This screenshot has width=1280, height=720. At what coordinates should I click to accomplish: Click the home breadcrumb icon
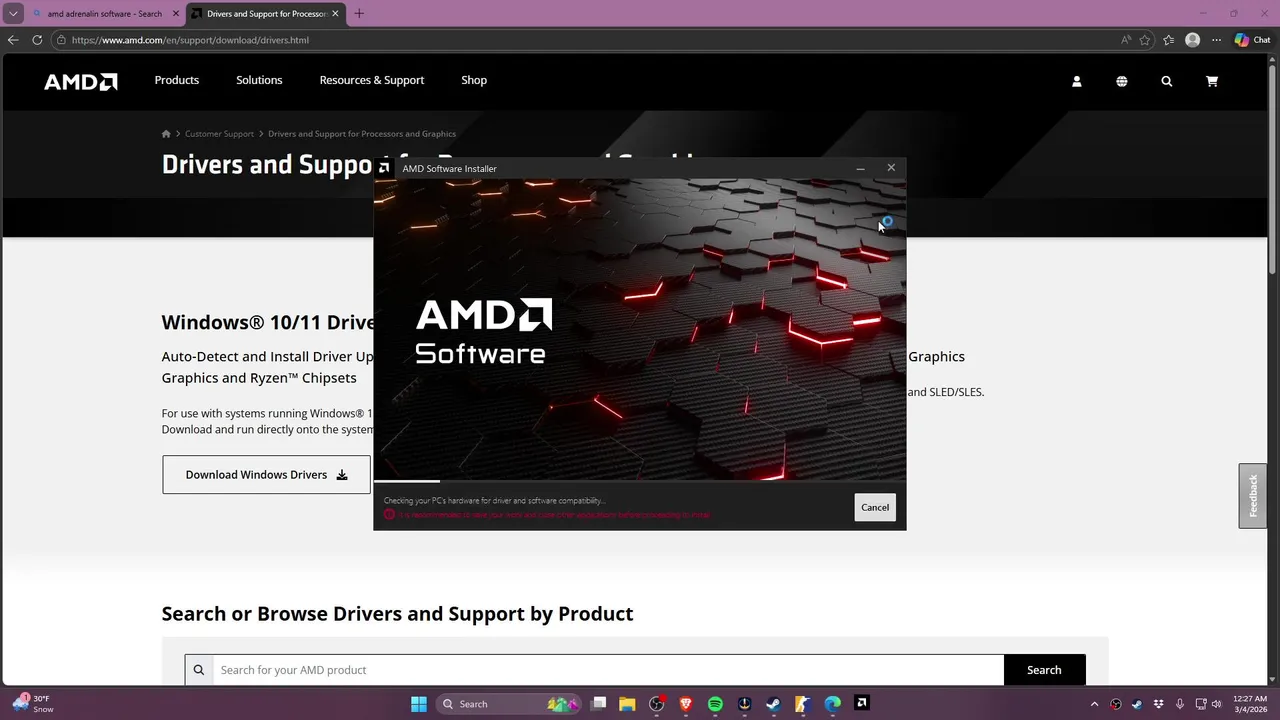click(166, 134)
